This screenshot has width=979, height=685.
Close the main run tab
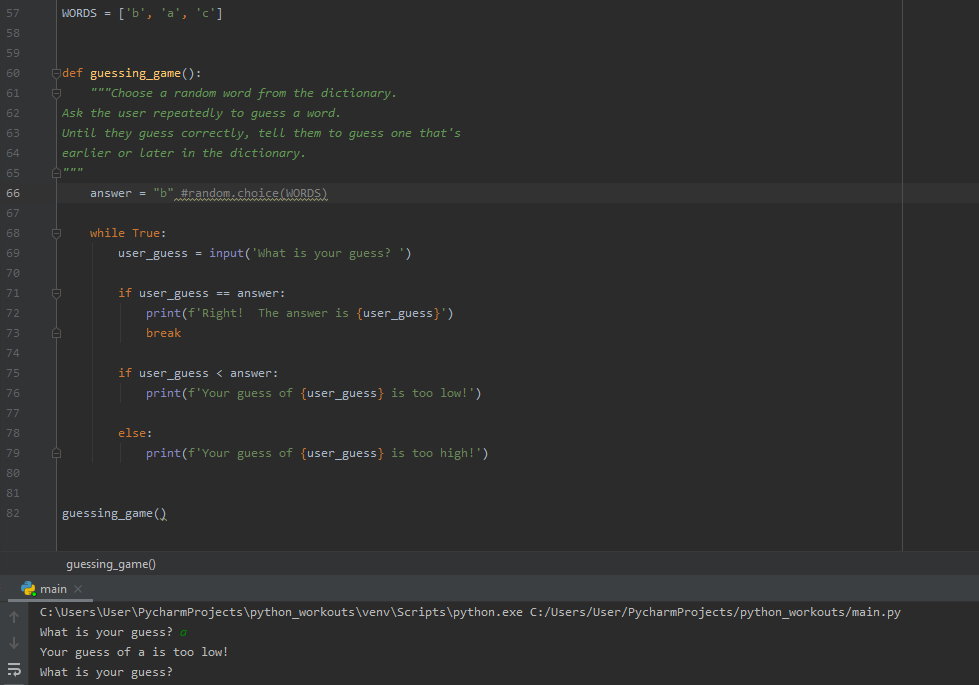[78, 589]
